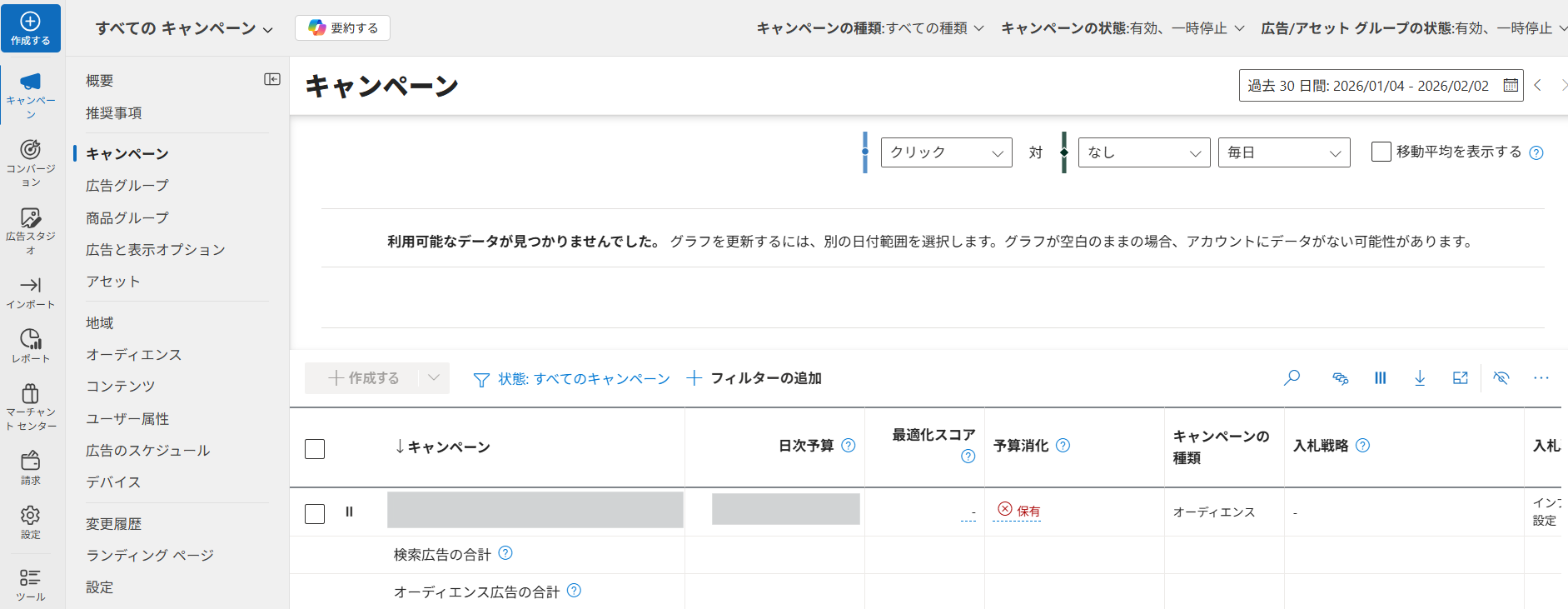Click フィルターの追加 link

click(754, 378)
